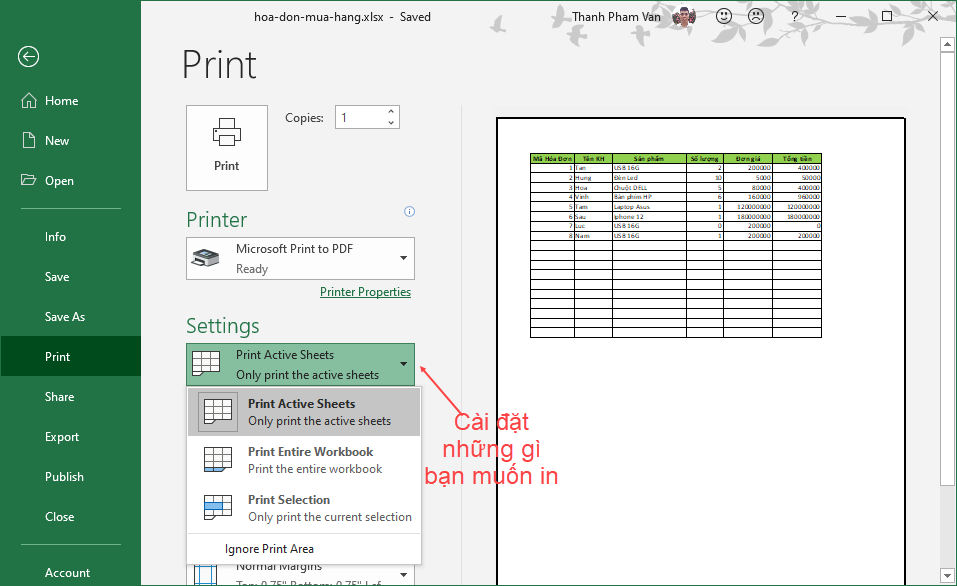
Task: Click Ignore Print Area option
Action: click(x=304, y=549)
